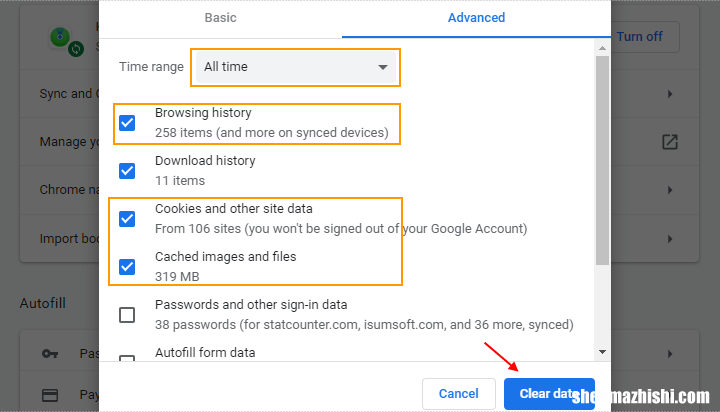Click the scrollbar up arrow in dialog

click(602, 48)
